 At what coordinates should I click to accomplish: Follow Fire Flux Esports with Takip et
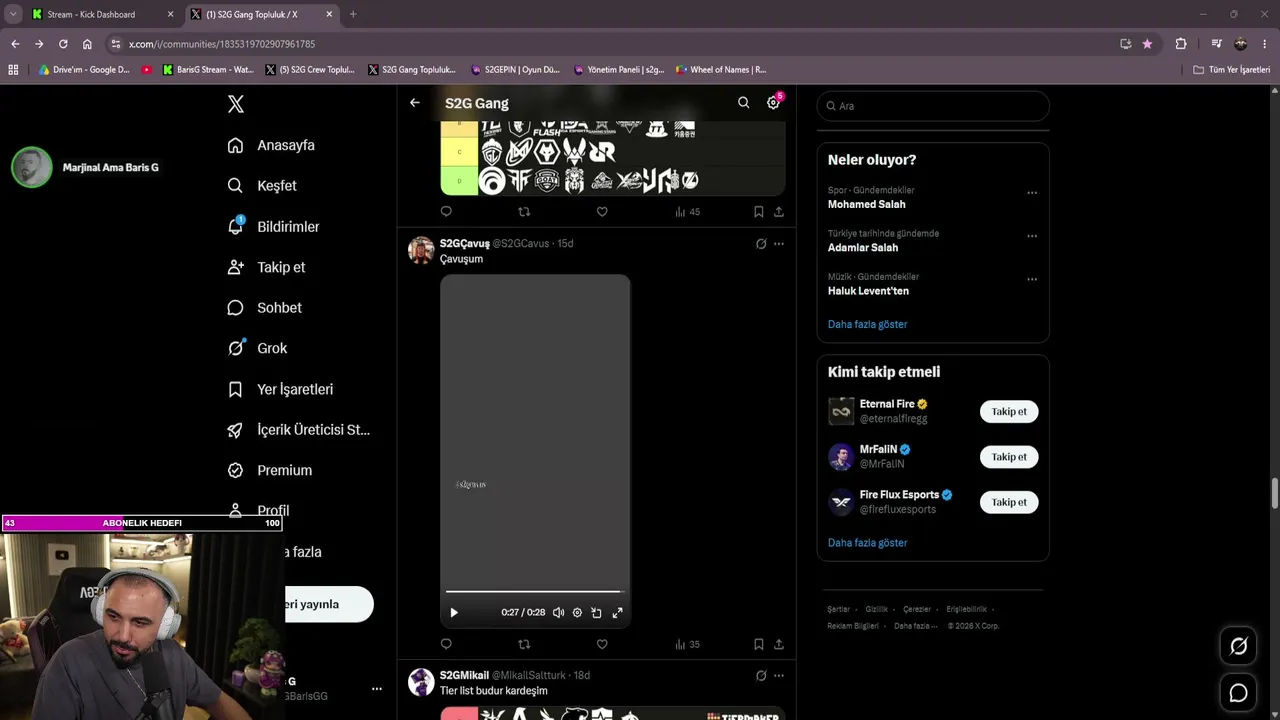click(x=1009, y=502)
